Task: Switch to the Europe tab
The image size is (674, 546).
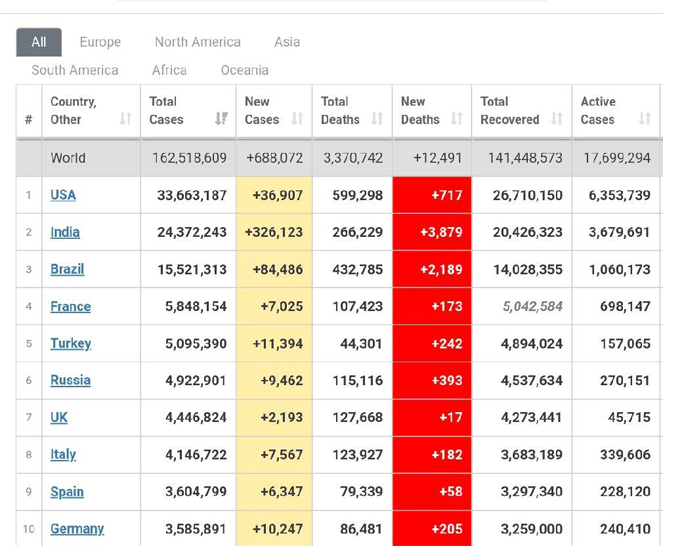Action: click(100, 42)
